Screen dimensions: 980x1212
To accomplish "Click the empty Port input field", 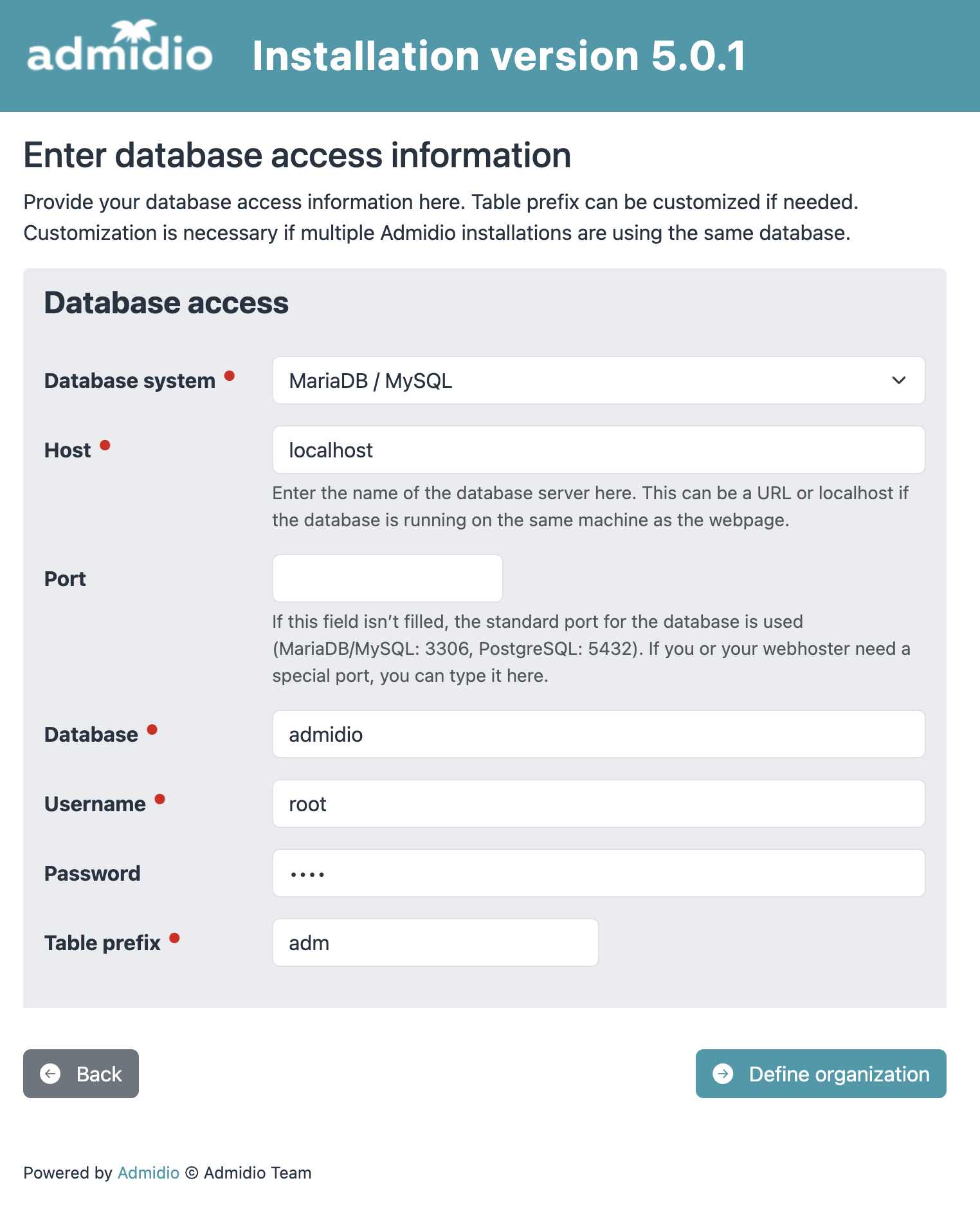I will click(x=388, y=578).
